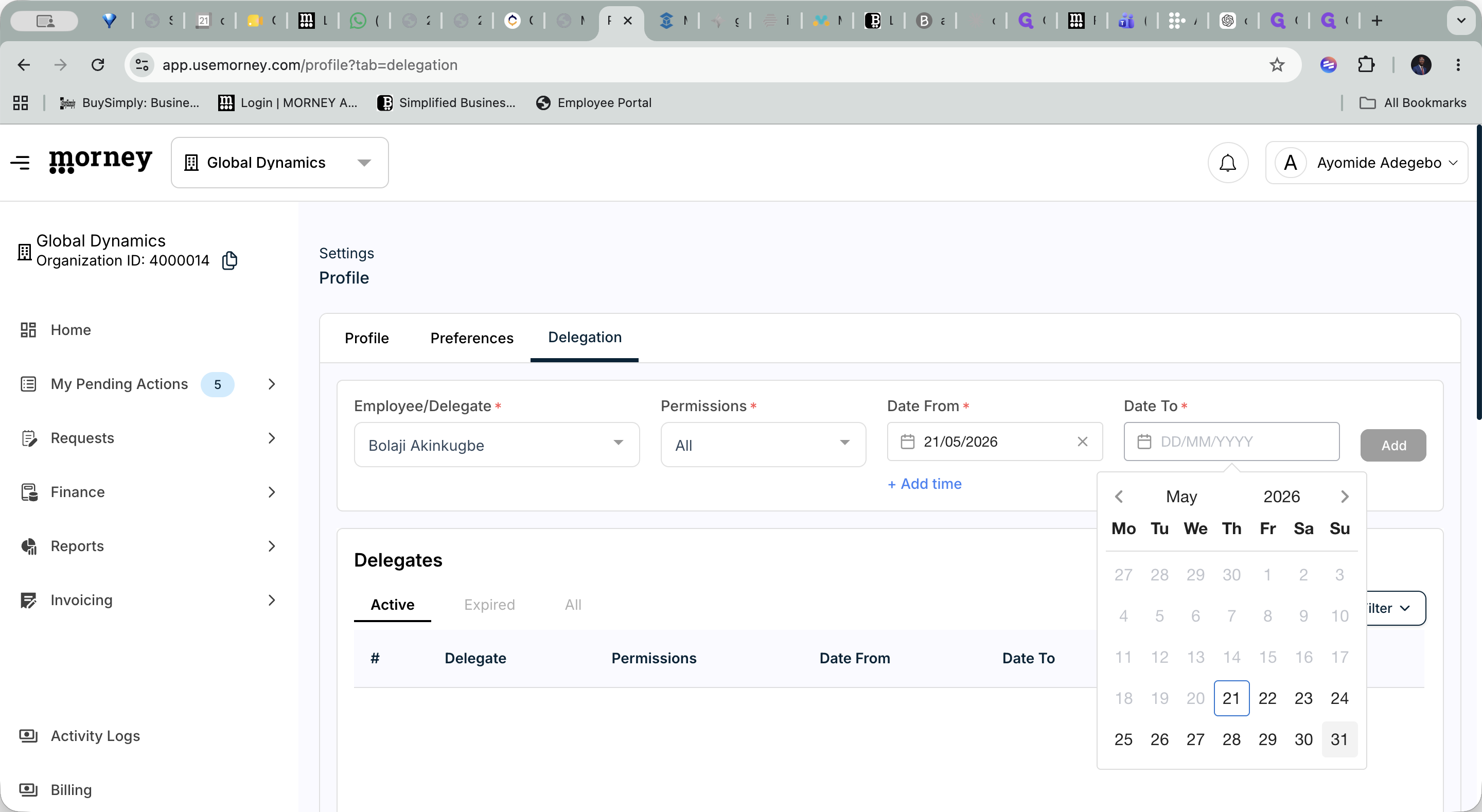The image size is (1482, 812).
Task: Click the Date From input field
Action: pos(995,442)
